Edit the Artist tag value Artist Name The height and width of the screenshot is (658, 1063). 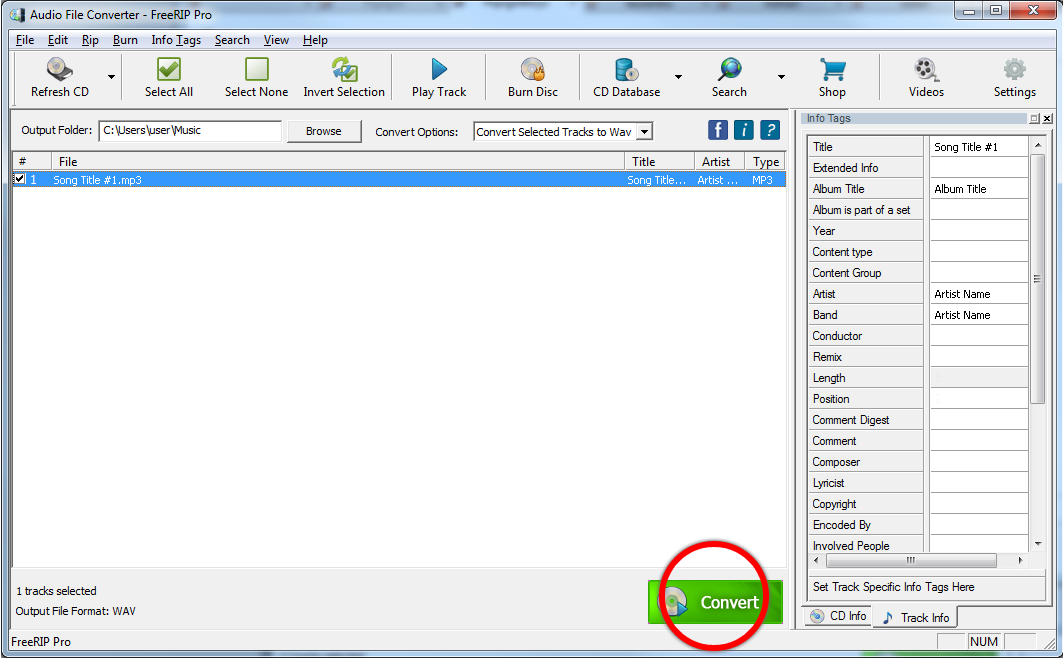pyautogui.click(x=979, y=293)
